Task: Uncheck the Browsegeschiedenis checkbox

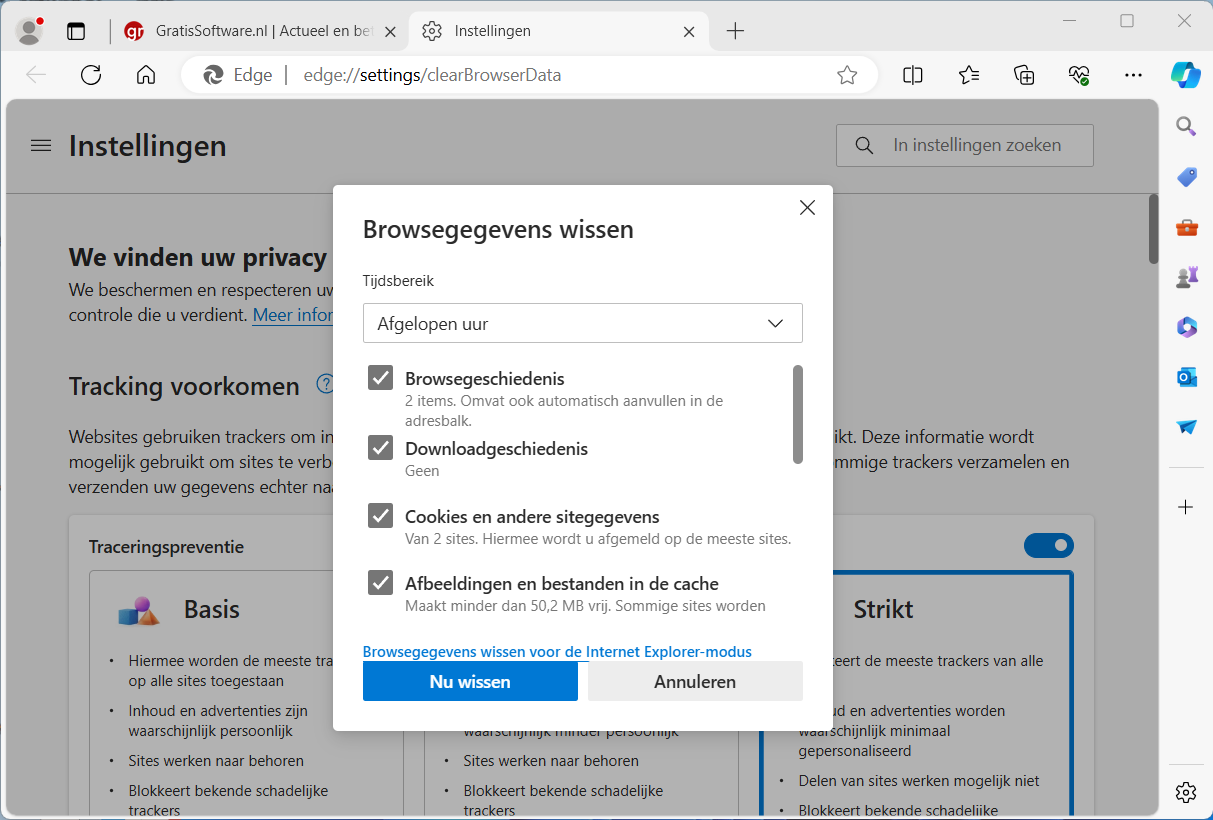Action: [x=380, y=378]
